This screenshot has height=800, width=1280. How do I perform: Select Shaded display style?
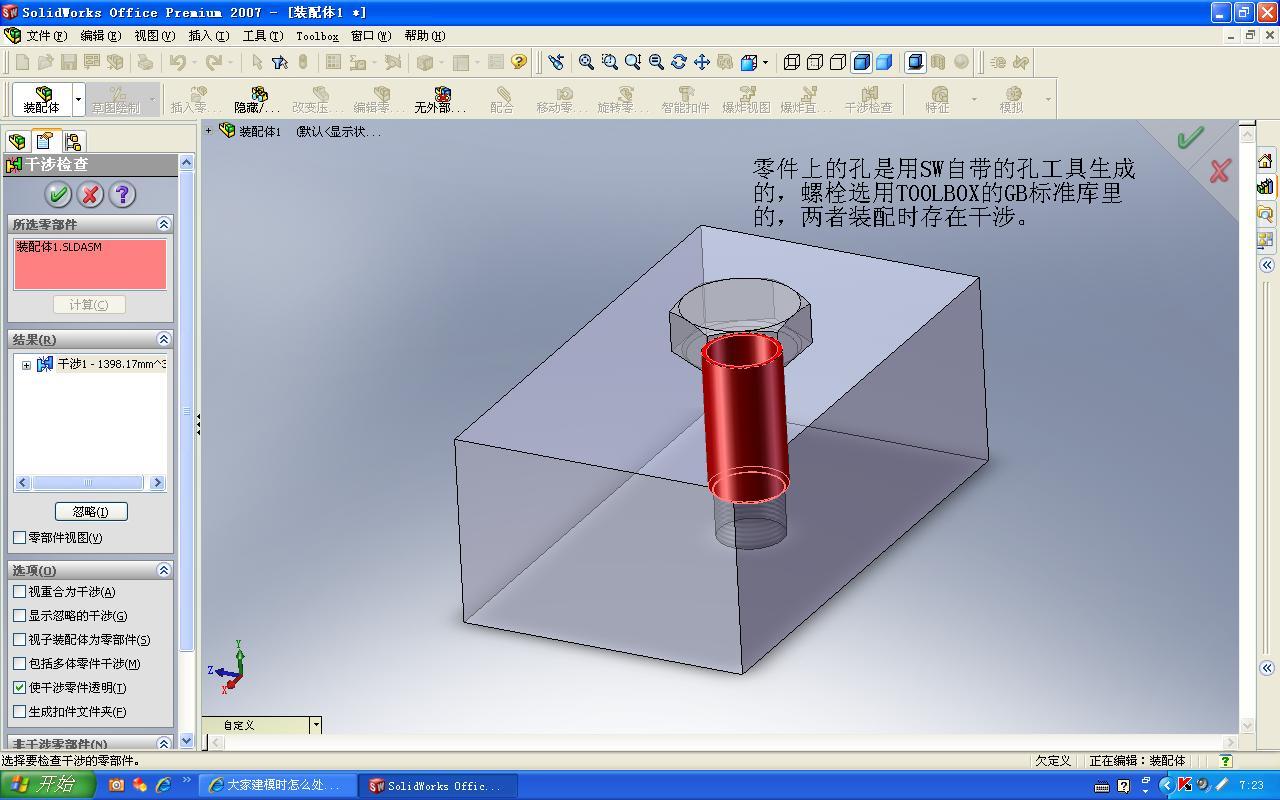tap(884, 62)
